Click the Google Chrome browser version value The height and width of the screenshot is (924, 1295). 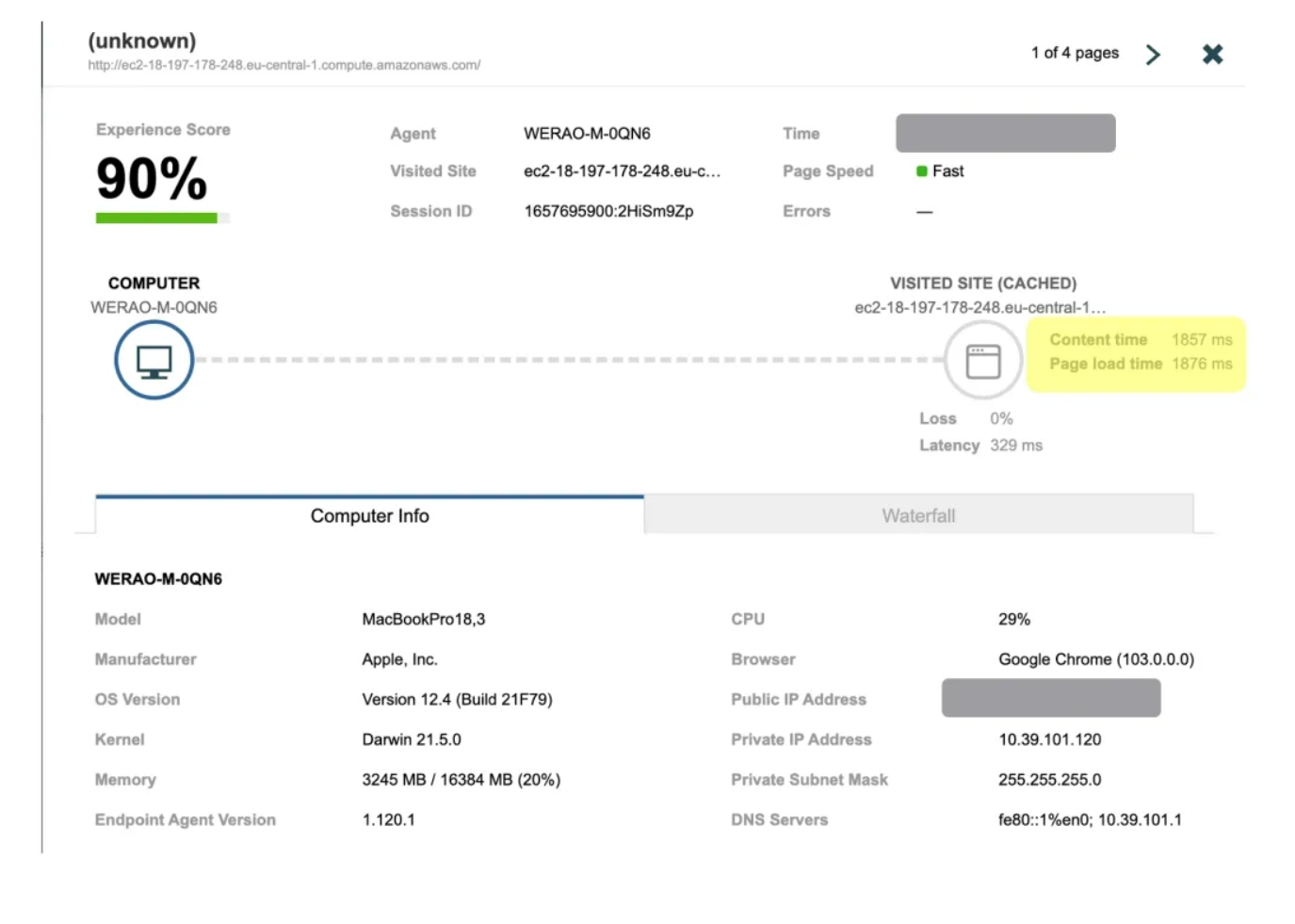pos(1095,659)
